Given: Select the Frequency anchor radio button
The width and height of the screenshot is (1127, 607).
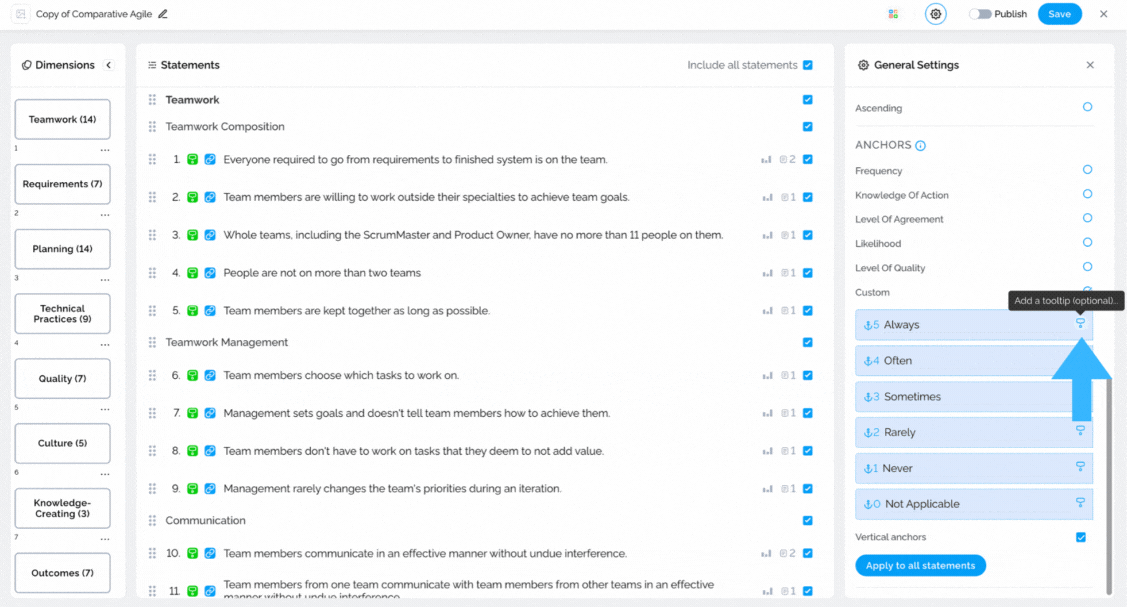Looking at the screenshot, I should [x=1087, y=170].
